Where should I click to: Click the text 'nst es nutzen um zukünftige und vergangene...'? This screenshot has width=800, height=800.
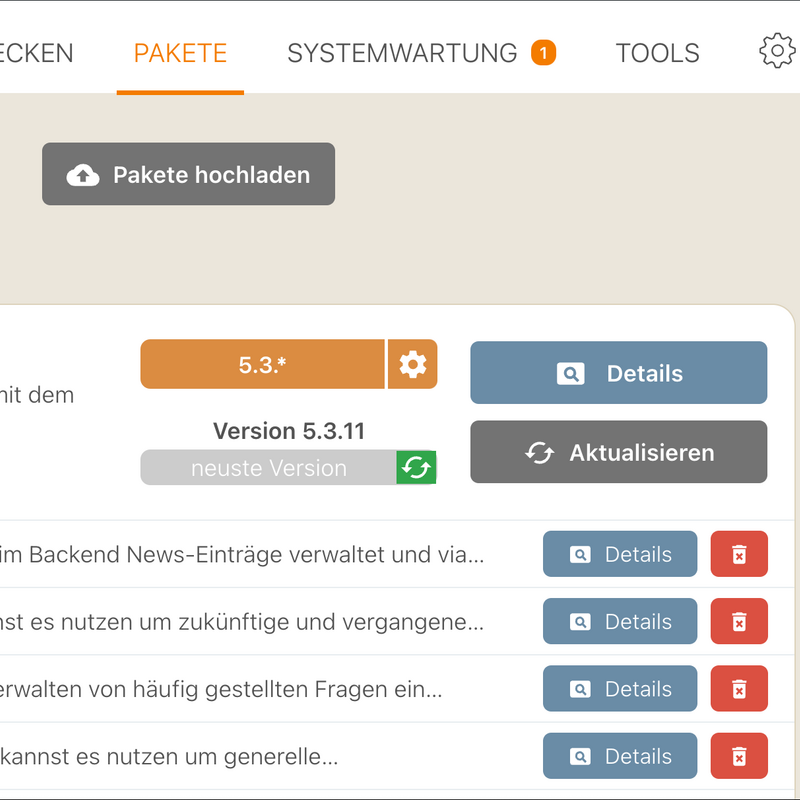point(242,622)
